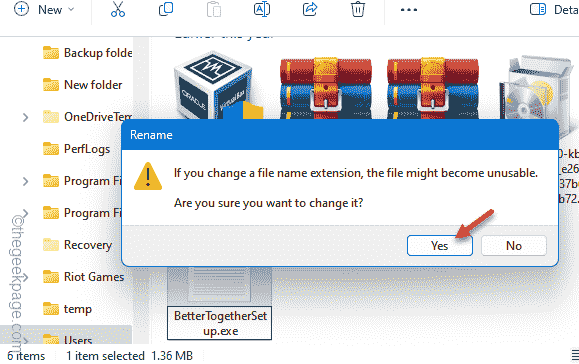
Task: Click the Yes button in Rename dialog
Action: coord(439,245)
